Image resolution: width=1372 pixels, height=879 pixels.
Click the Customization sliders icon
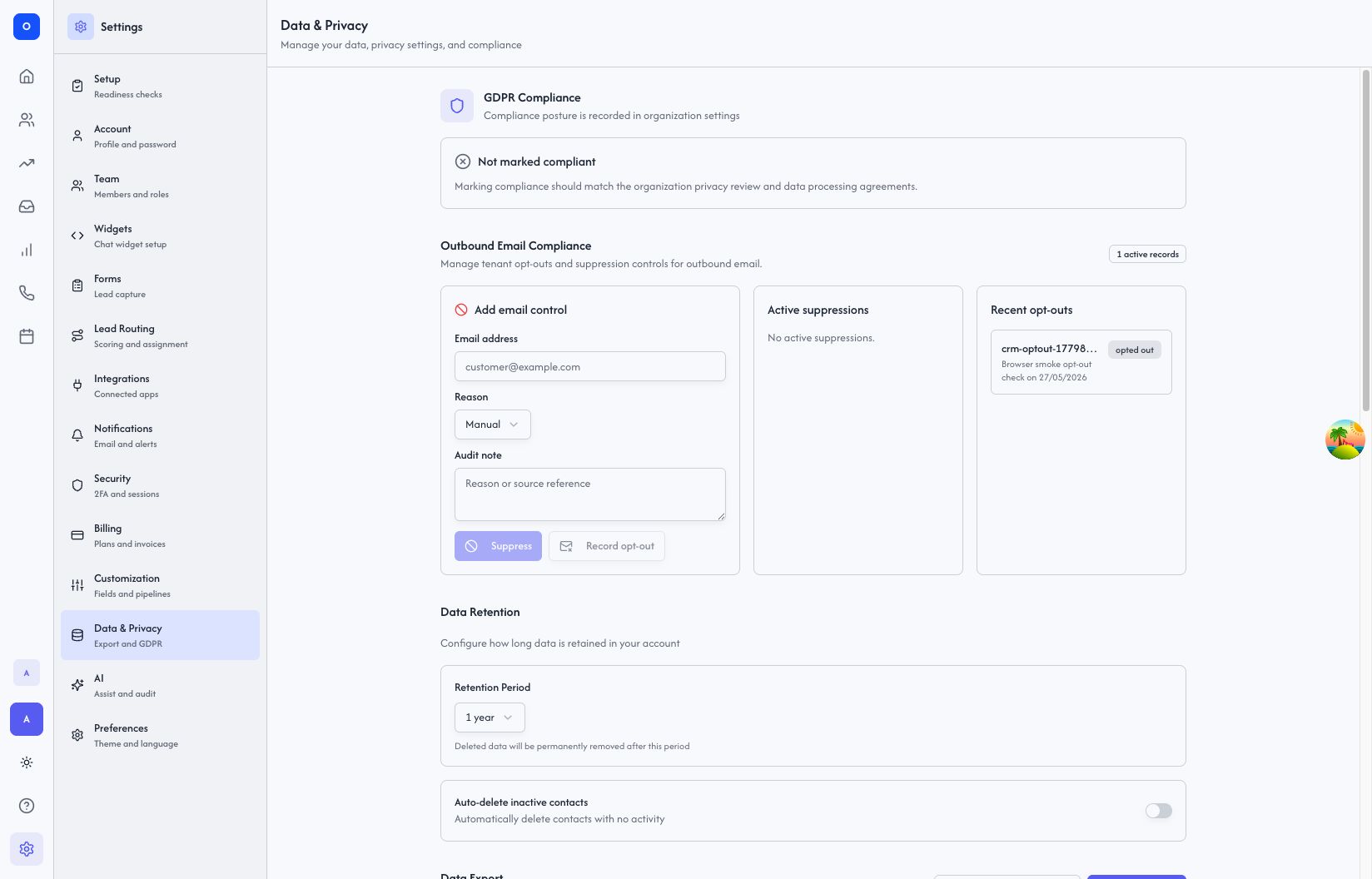(x=77, y=585)
